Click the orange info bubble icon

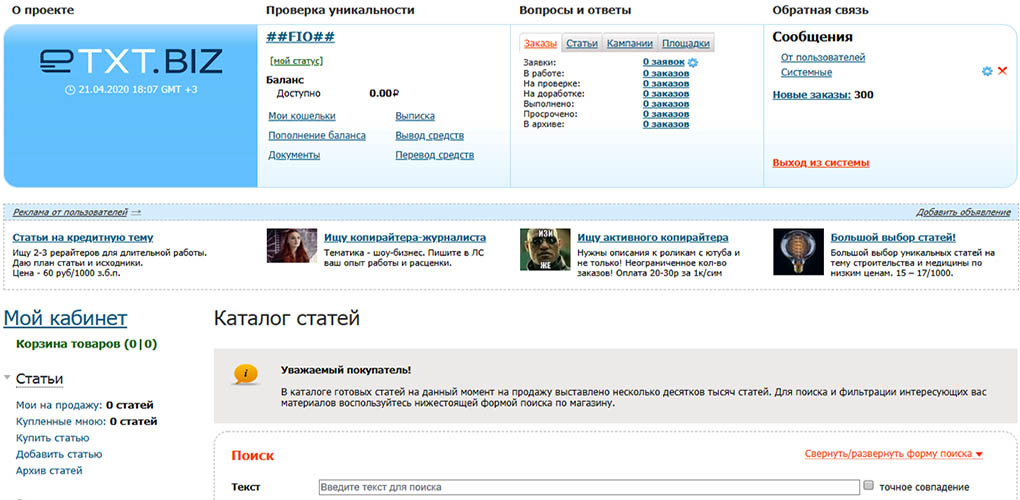[245, 375]
